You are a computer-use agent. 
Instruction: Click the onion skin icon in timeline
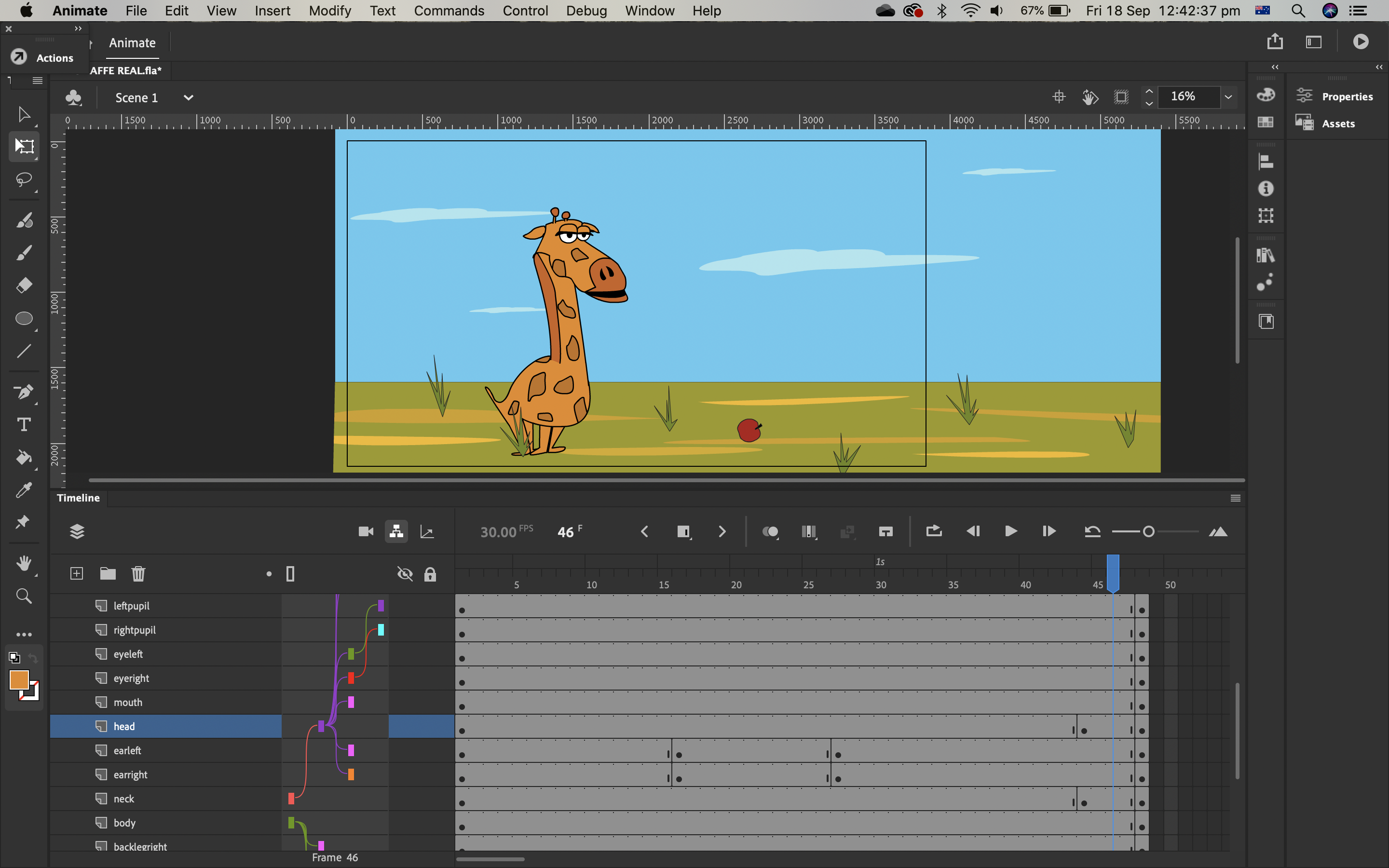pyautogui.click(x=770, y=531)
